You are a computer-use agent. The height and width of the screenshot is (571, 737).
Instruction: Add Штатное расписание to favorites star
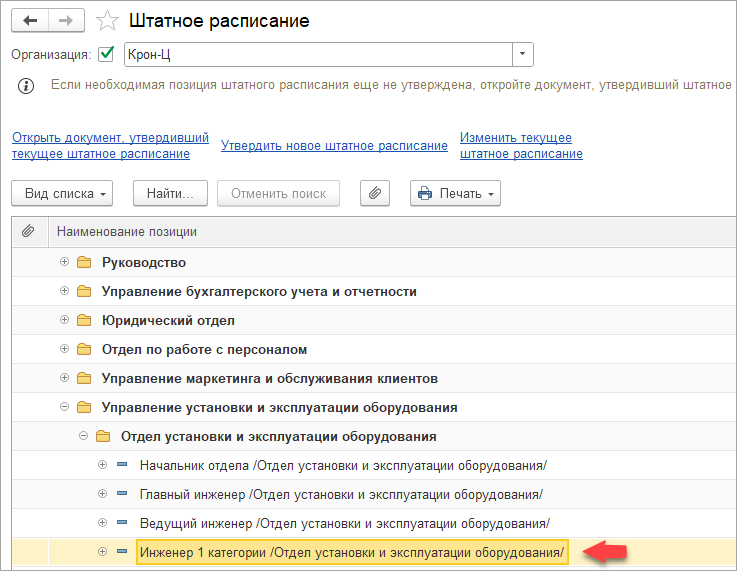pos(105,21)
